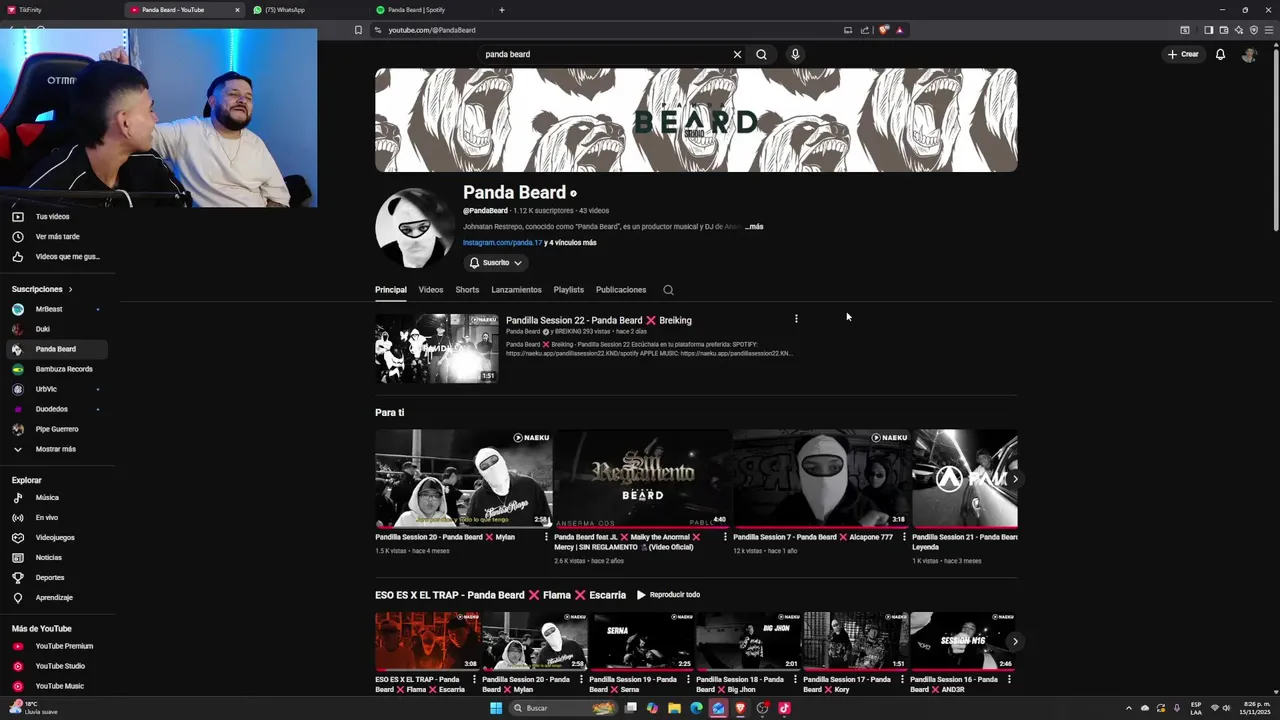Open the Videos channel tab
The image size is (1280, 720).
(x=431, y=290)
